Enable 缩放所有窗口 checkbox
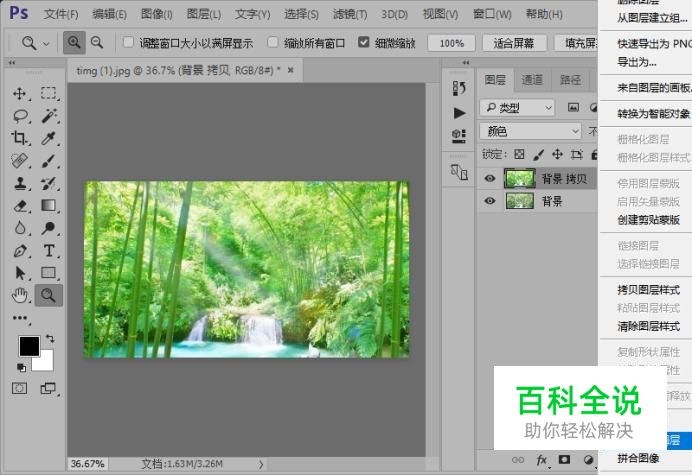The image size is (692, 475). click(273, 42)
